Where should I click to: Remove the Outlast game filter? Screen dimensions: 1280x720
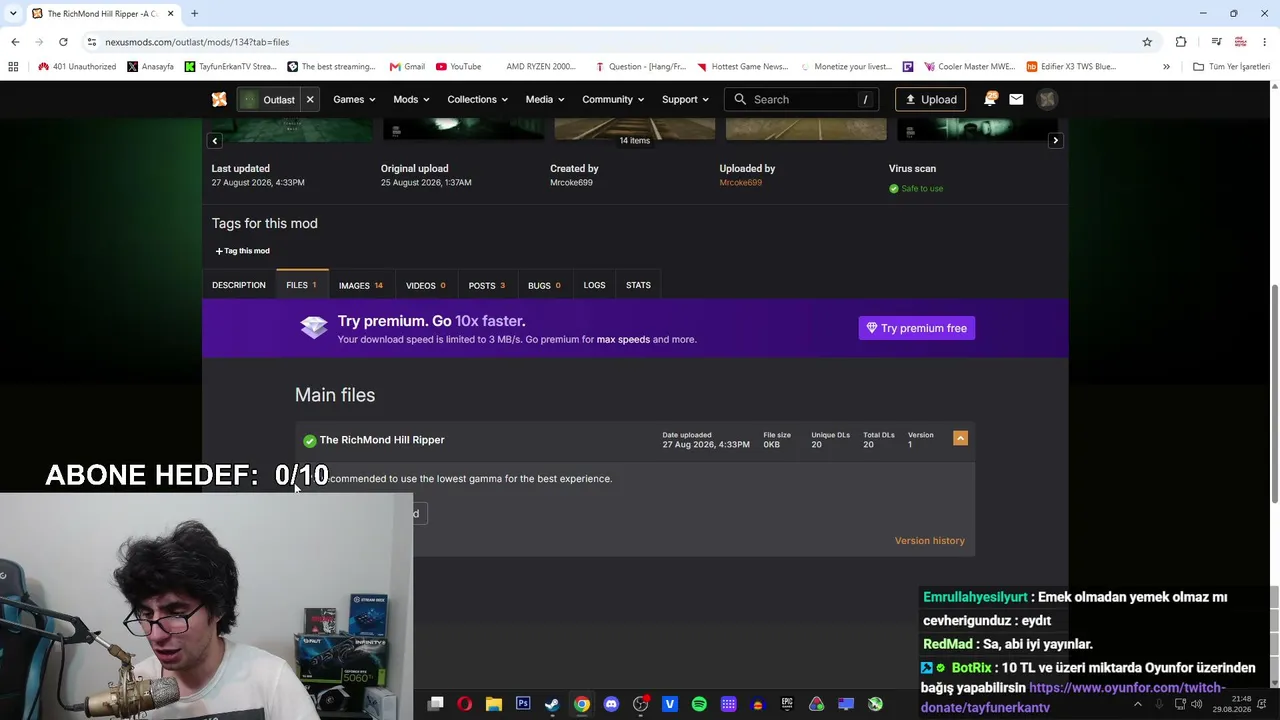(310, 99)
